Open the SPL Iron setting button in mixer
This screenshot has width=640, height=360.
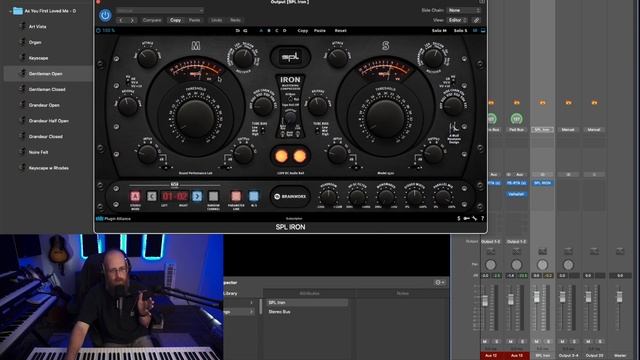click(x=542, y=129)
